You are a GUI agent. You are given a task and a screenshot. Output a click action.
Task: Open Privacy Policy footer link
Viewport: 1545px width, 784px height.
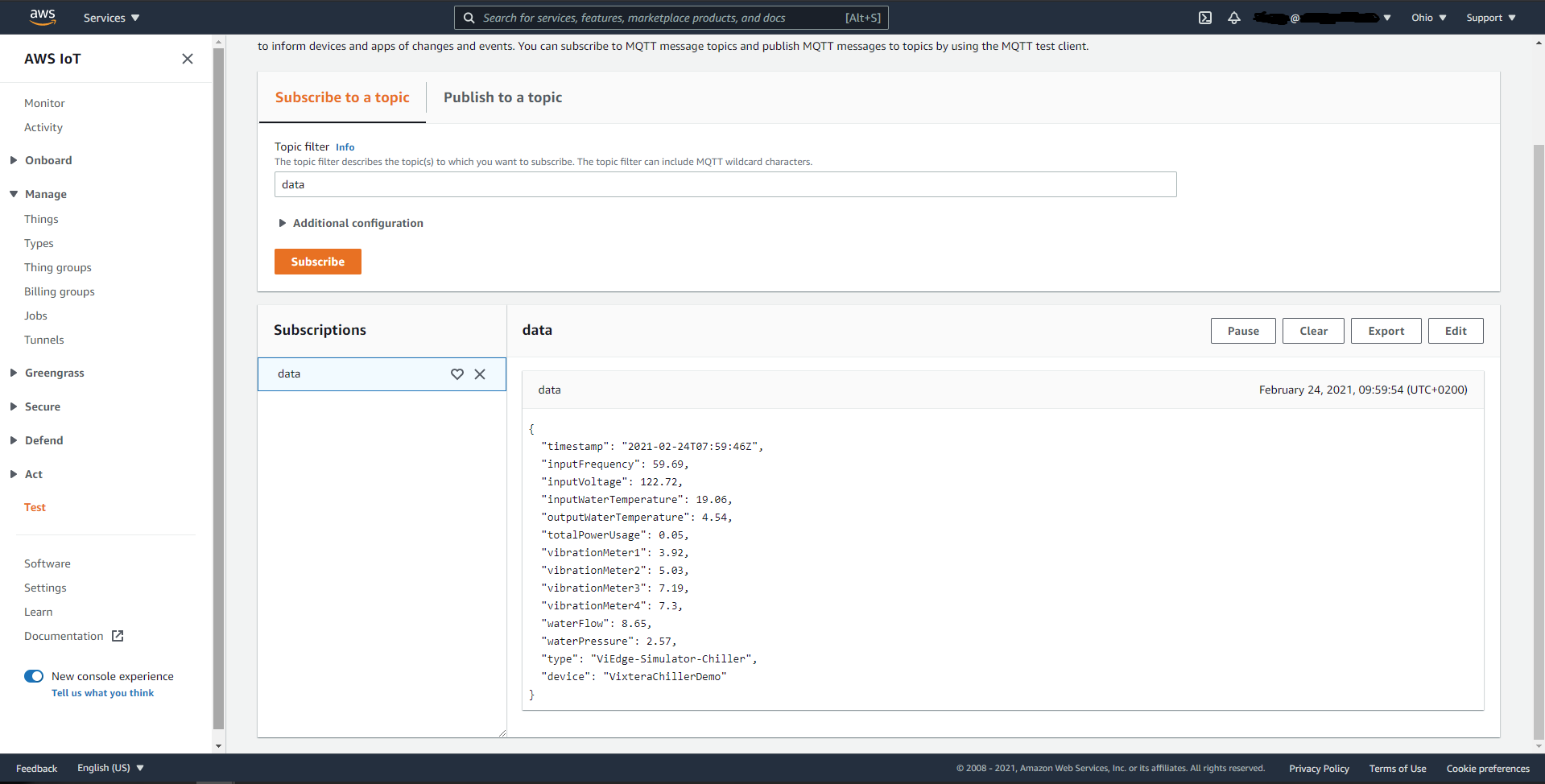pyautogui.click(x=1319, y=769)
